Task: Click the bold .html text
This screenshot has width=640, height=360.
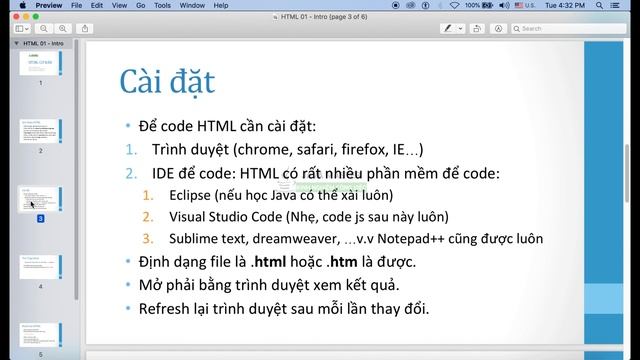Action: click(x=268, y=262)
